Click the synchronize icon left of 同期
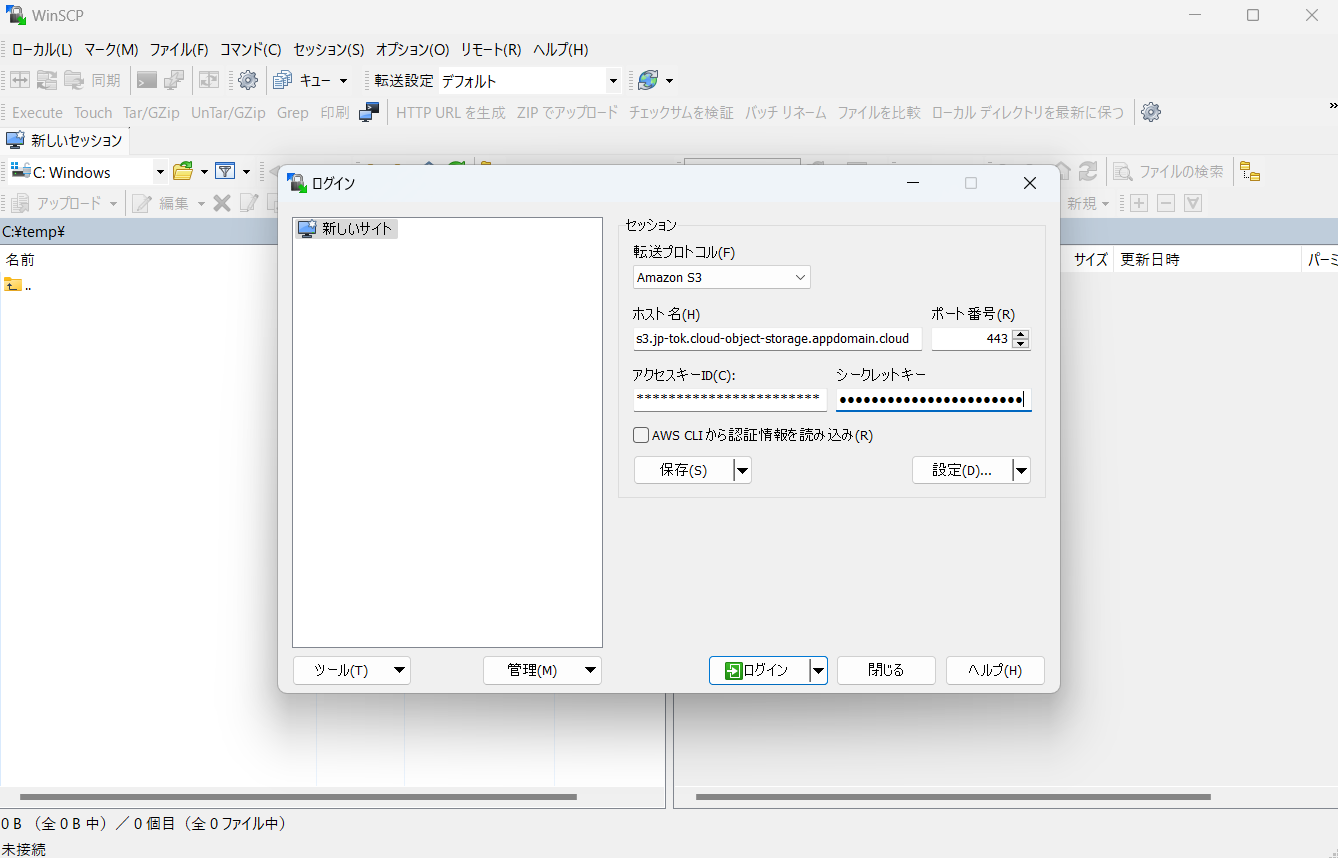 pos(74,80)
